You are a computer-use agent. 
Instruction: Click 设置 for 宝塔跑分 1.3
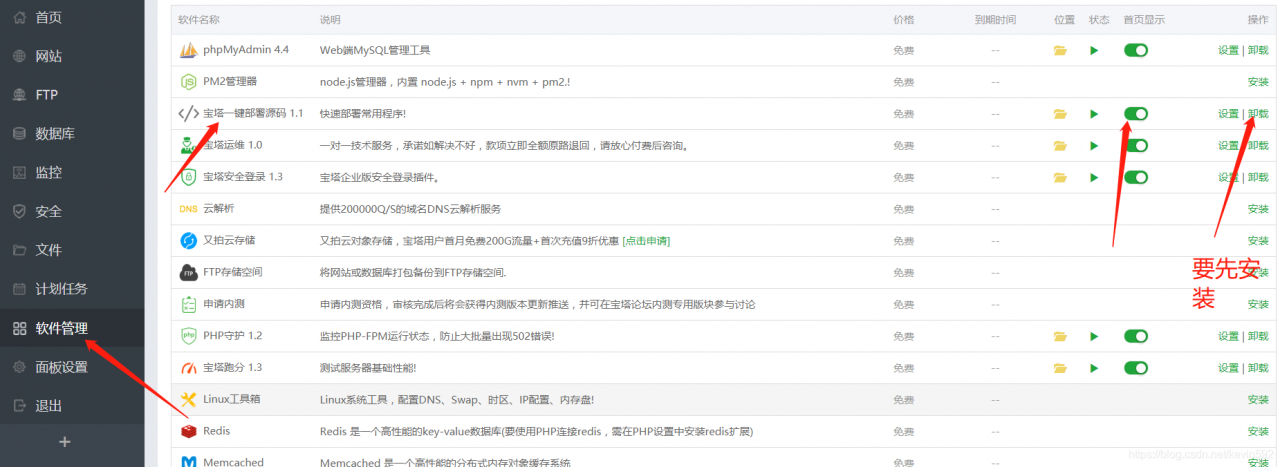pos(1228,368)
